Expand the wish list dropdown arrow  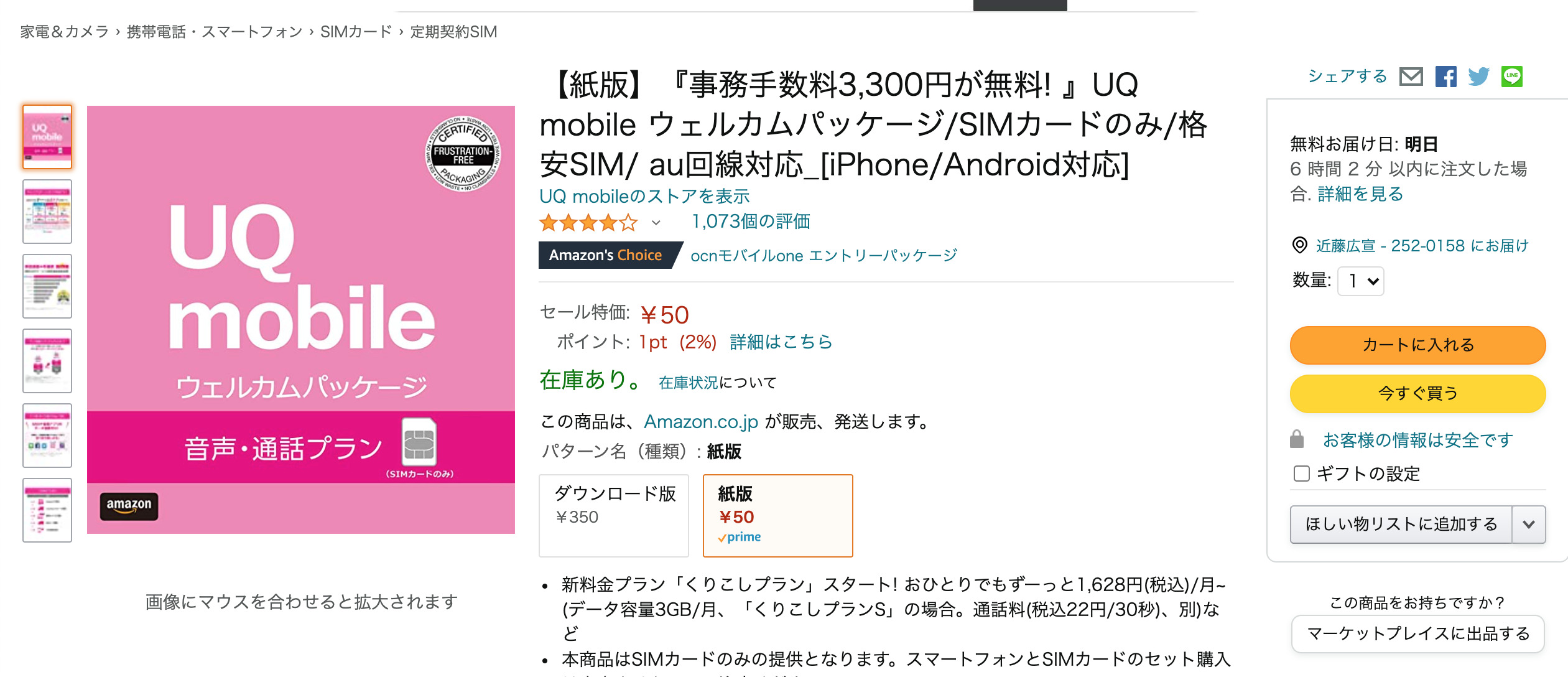tap(1529, 524)
